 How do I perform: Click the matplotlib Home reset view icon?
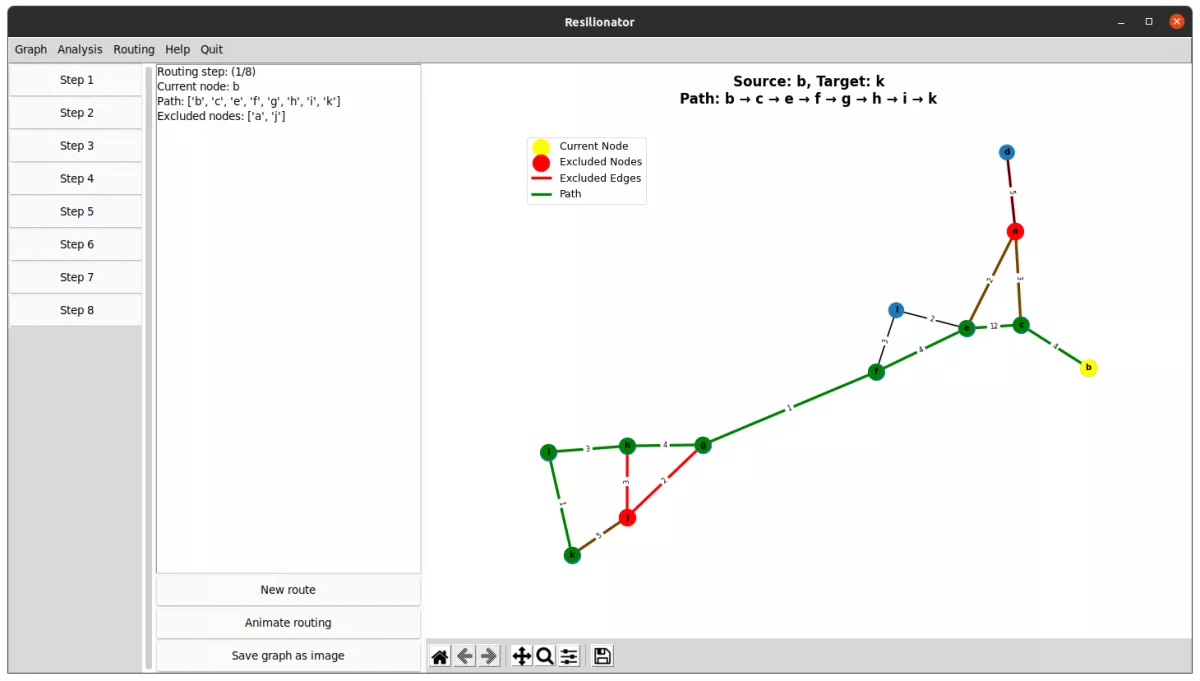pyautogui.click(x=440, y=656)
